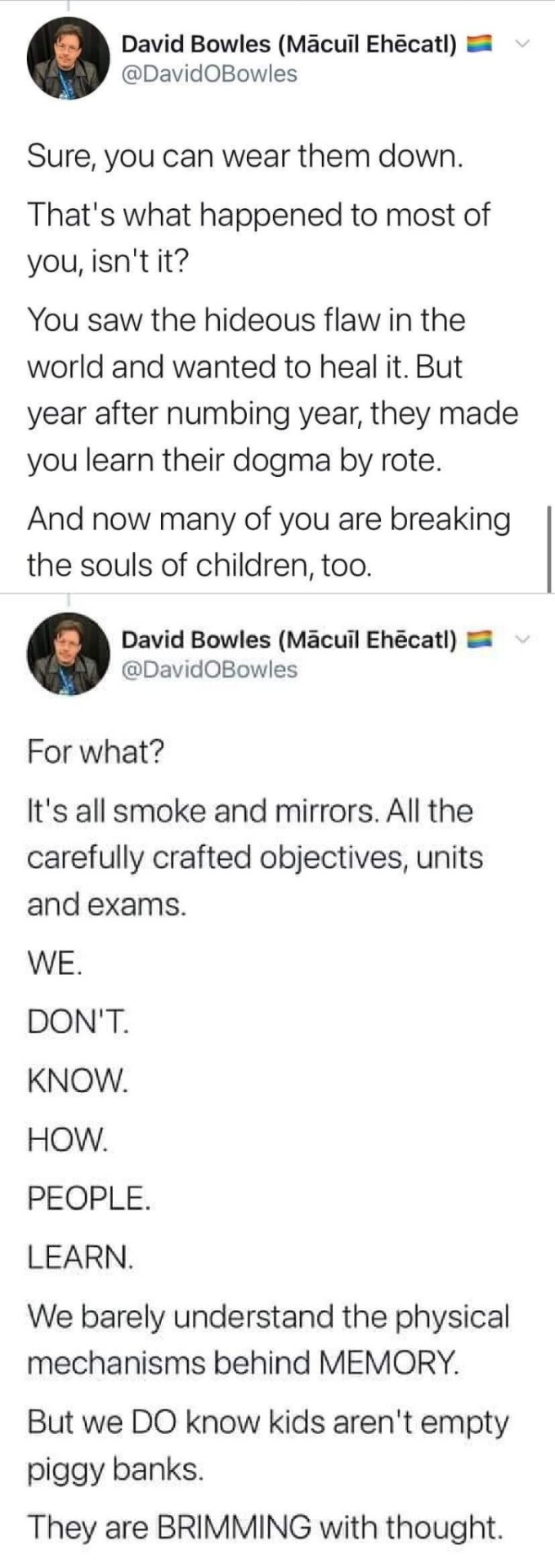The image size is (555, 1568).
Task: Click the vertical scroll indicator at the right edge
Action: pos(549,549)
